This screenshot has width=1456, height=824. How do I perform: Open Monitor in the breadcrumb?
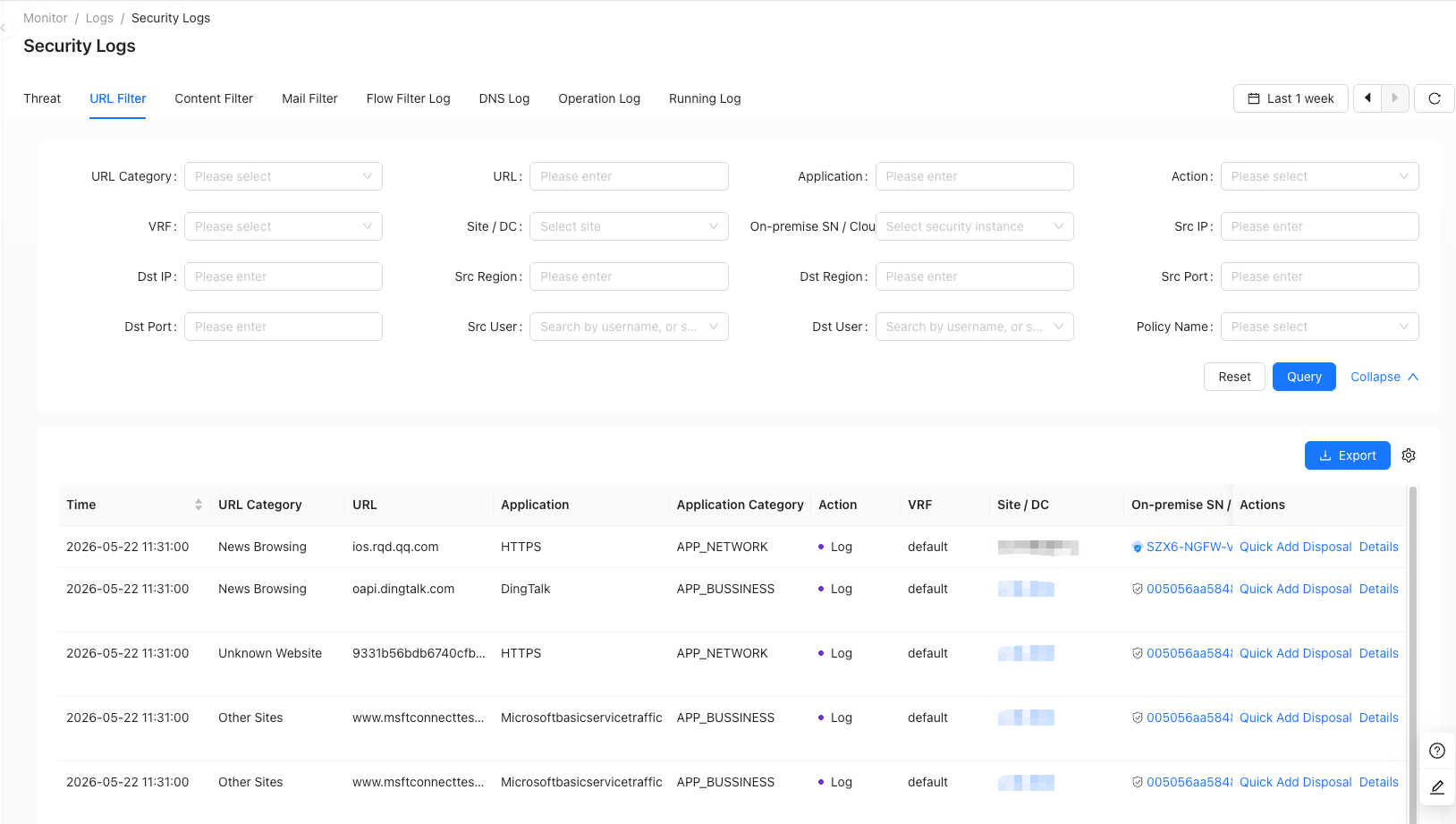(46, 18)
